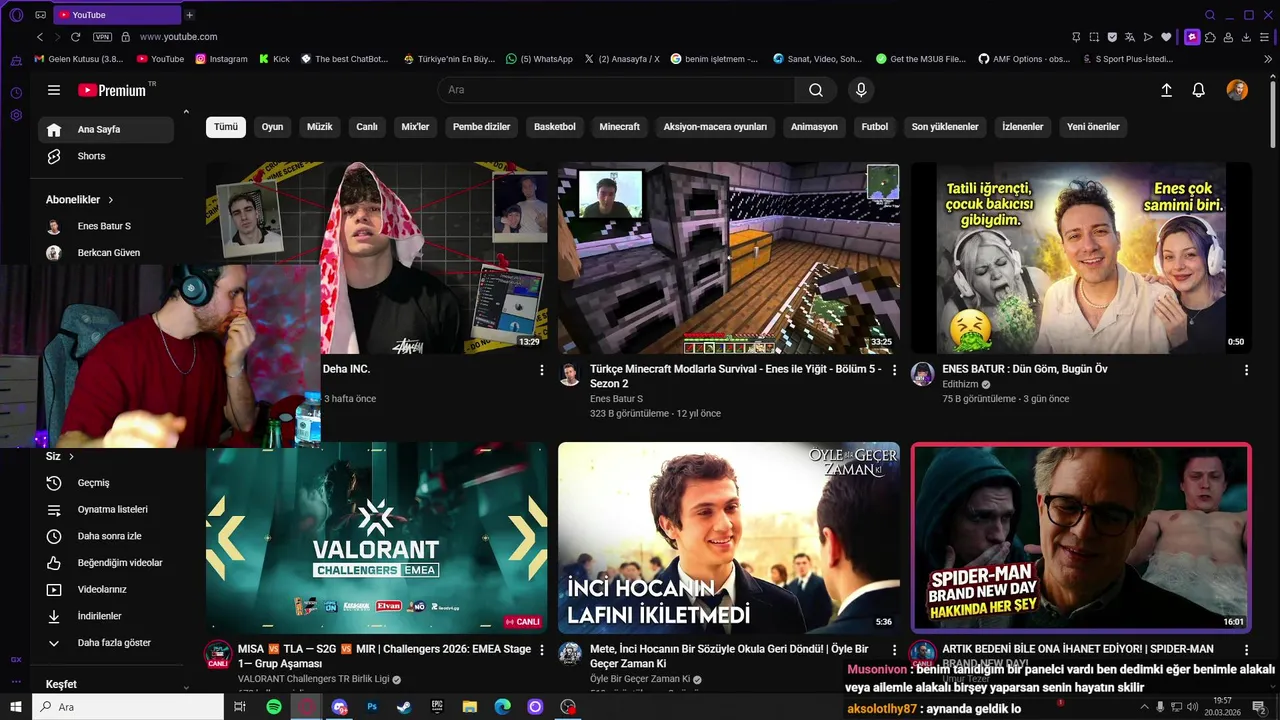Open more options for ENES BATUR Dün Göm video
The height and width of the screenshot is (720, 1280).
pyautogui.click(x=1246, y=370)
